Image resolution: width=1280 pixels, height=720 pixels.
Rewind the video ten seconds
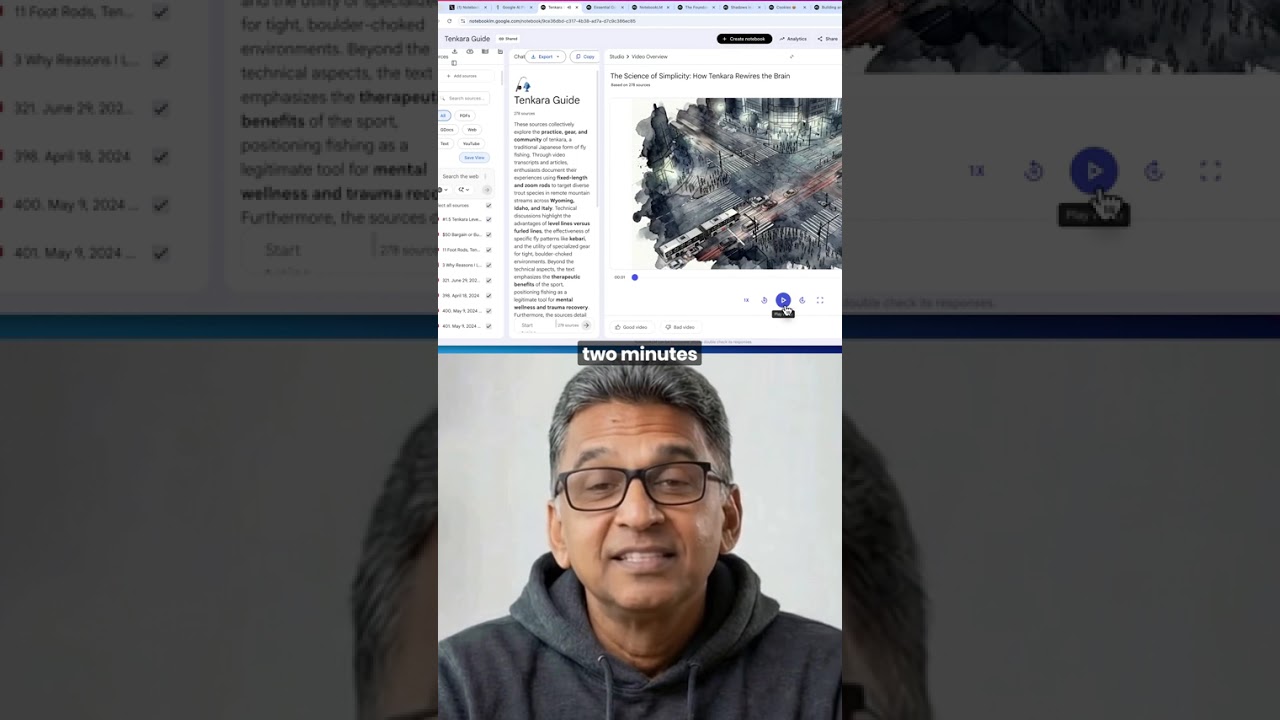pyautogui.click(x=764, y=300)
